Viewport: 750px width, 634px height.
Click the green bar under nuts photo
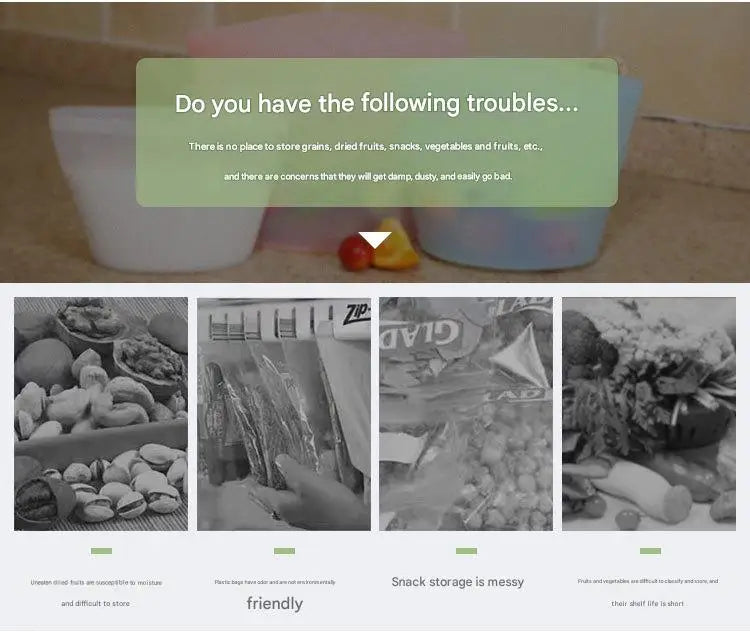coord(101,551)
